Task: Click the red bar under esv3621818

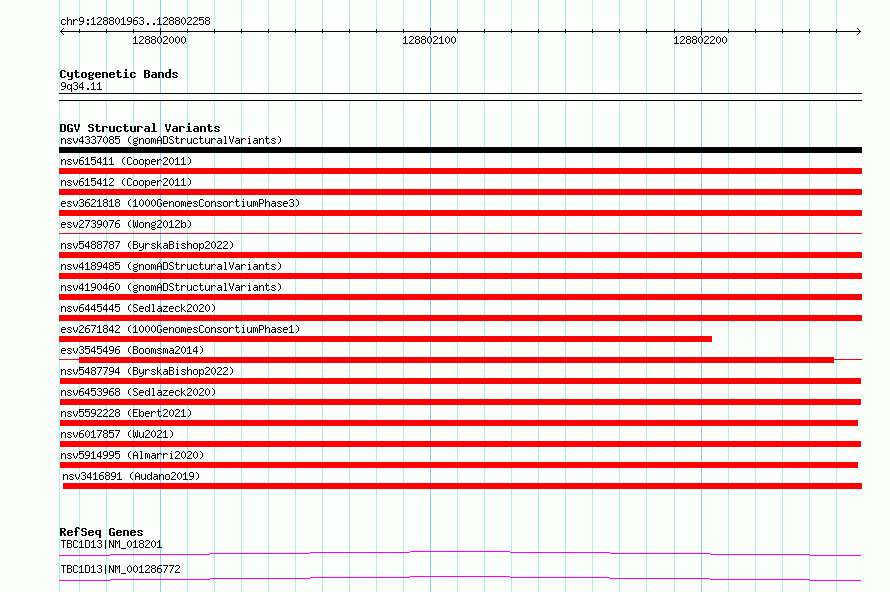Action: 460,213
